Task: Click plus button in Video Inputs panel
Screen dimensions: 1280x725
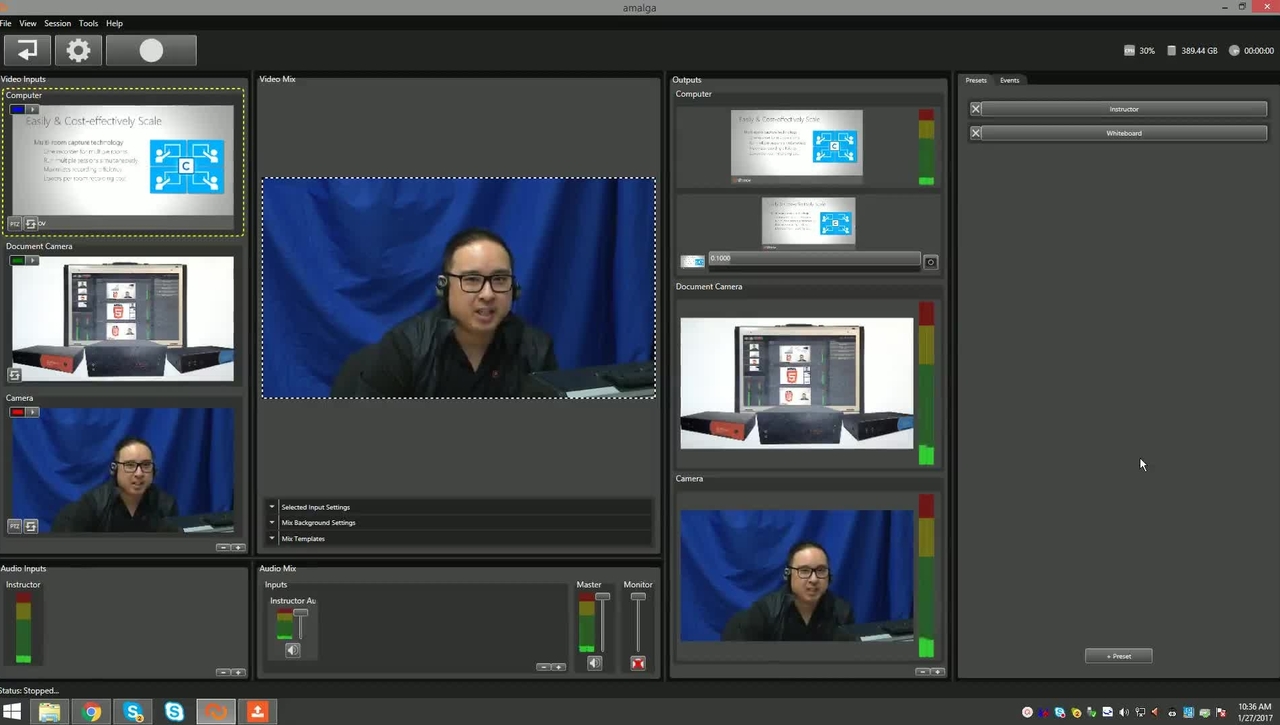Action: (x=238, y=547)
